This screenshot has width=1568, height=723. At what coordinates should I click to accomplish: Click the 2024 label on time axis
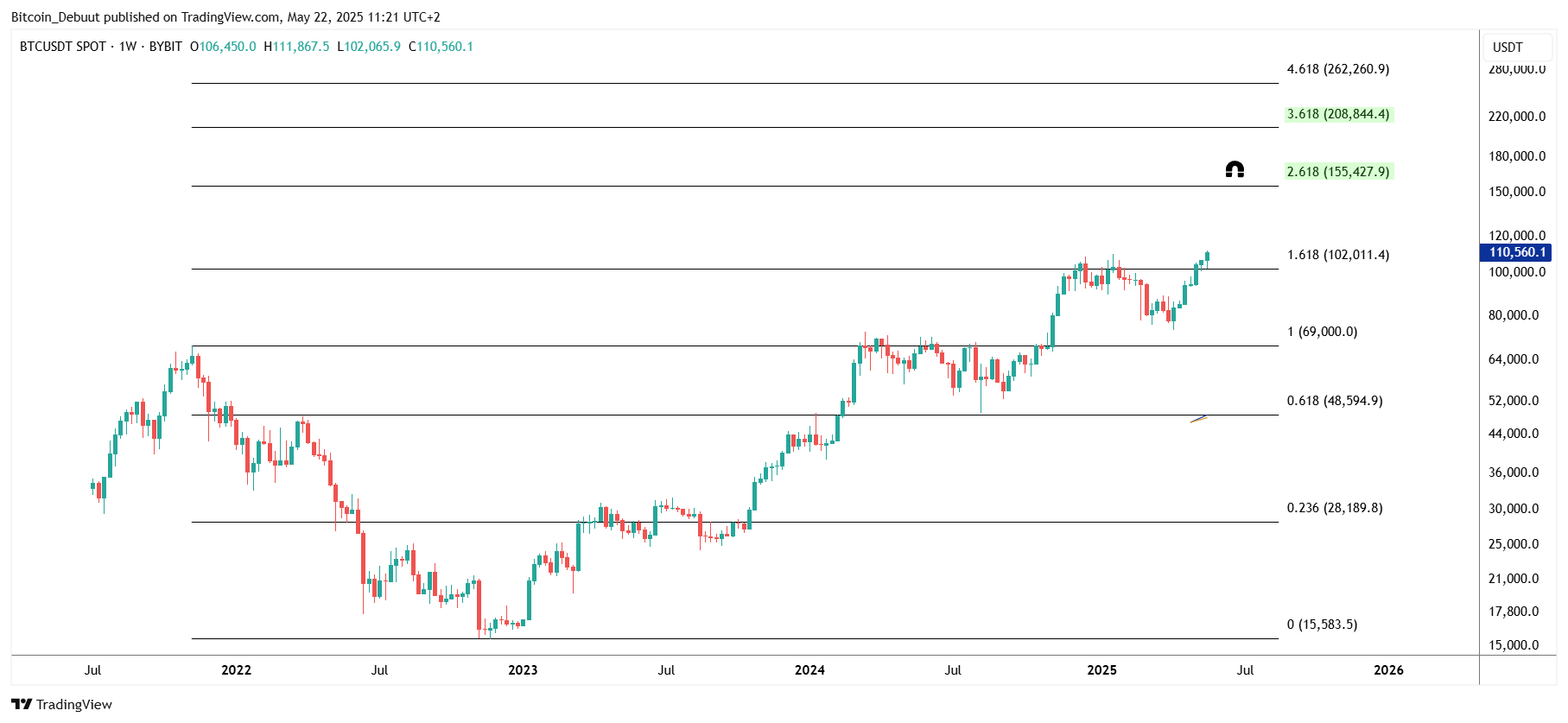(x=809, y=670)
